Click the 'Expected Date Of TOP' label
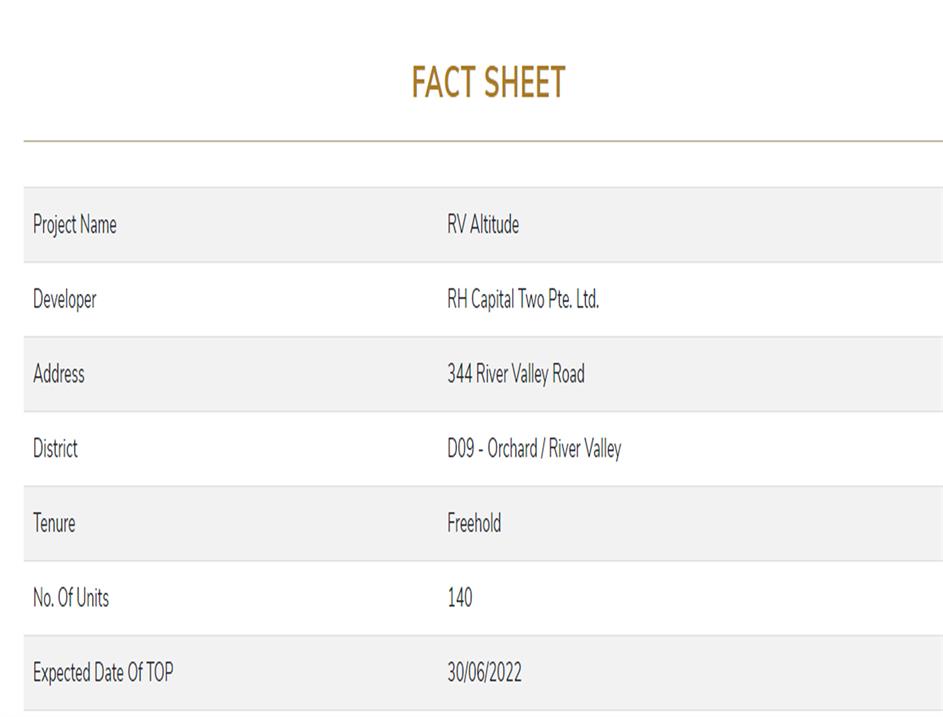 (x=103, y=673)
